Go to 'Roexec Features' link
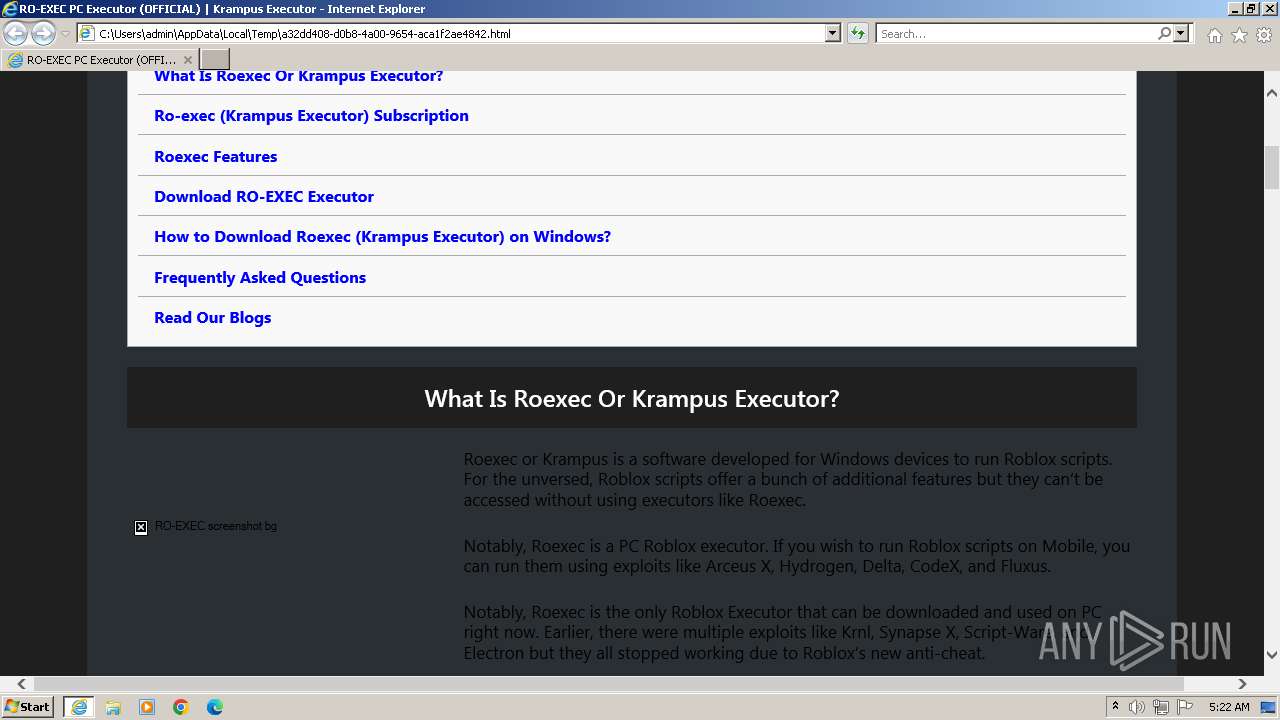The height and width of the screenshot is (720, 1280). [215, 156]
